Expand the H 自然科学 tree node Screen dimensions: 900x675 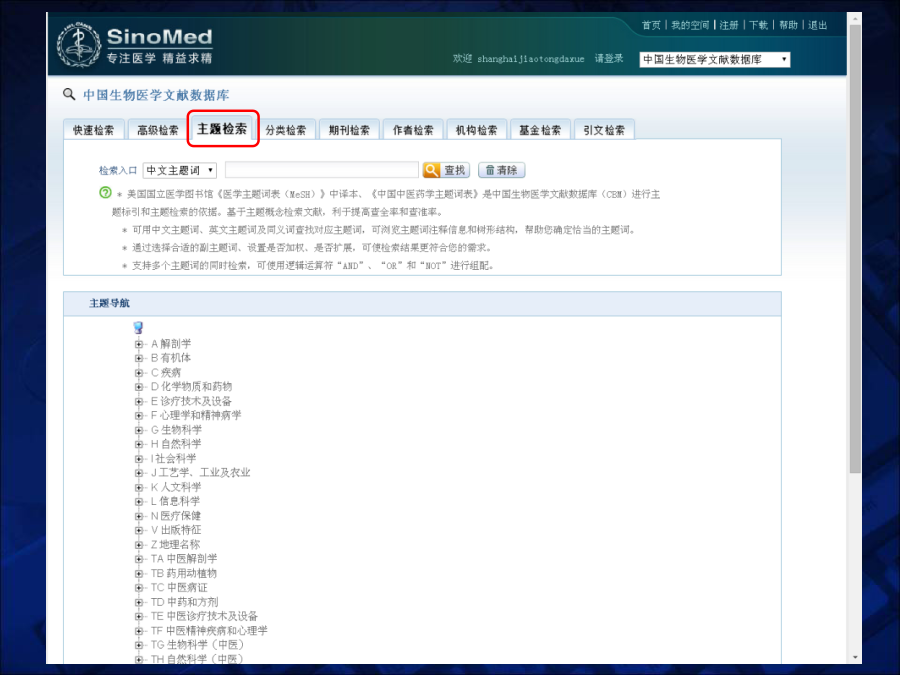point(139,444)
